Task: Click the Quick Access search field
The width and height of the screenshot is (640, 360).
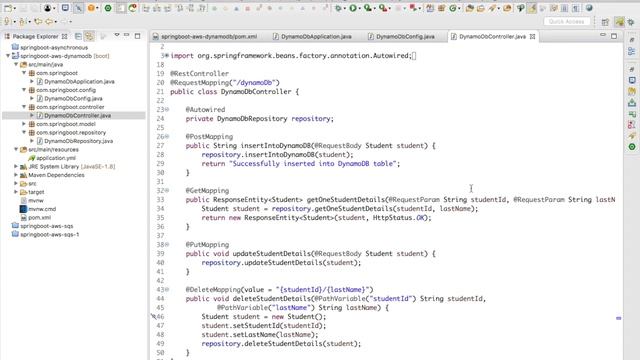Action: tap(567, 21)
